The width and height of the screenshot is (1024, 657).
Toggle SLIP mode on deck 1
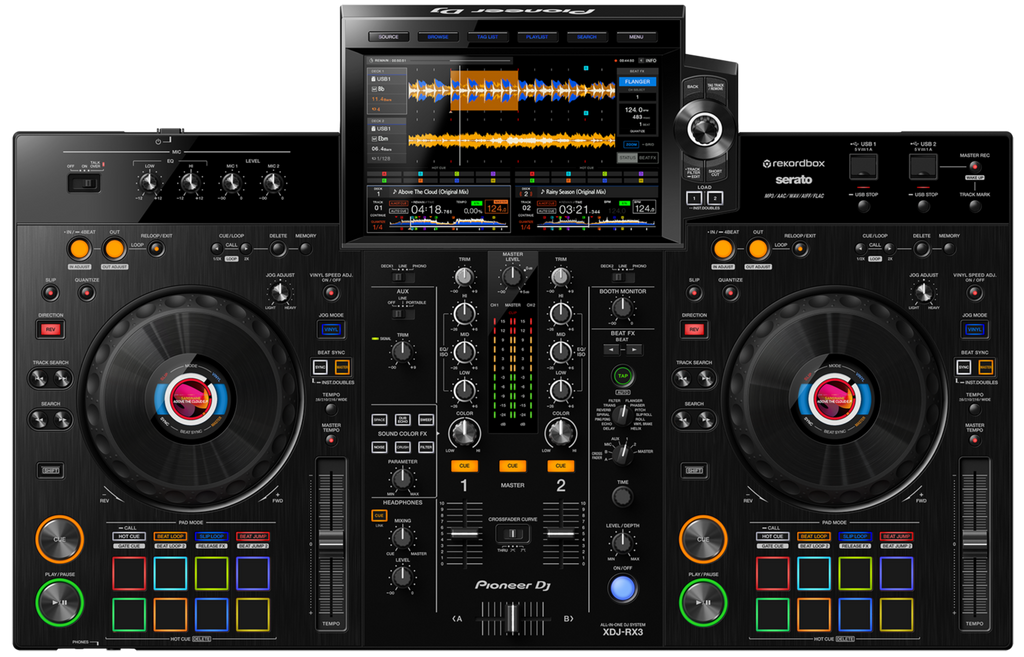pos(50,293)
